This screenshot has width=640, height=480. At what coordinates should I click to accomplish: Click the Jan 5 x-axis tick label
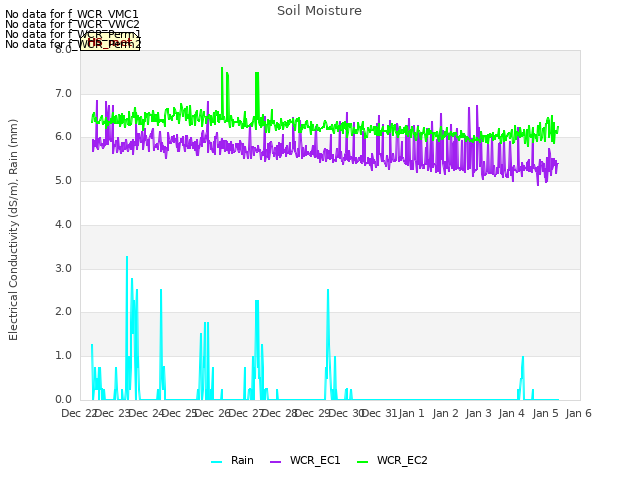(545, 413)
